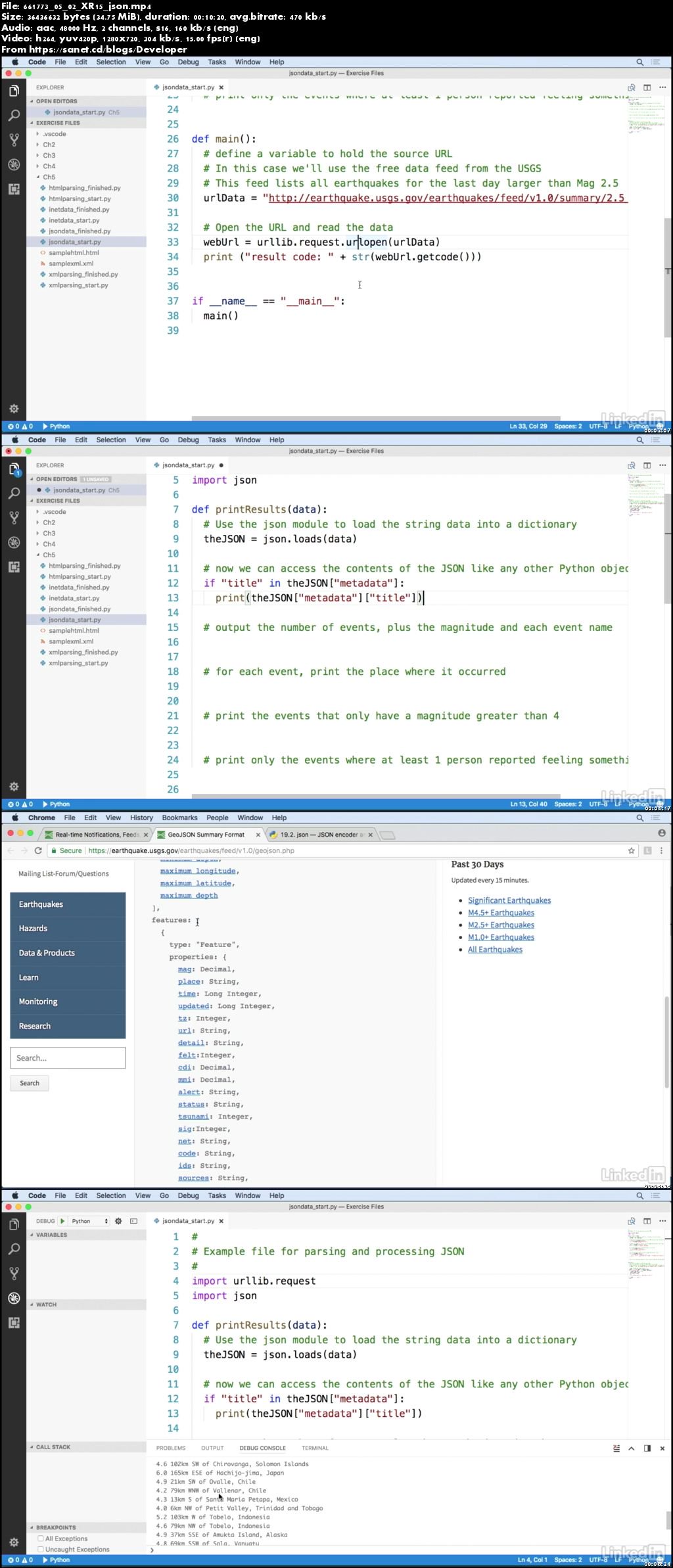
Task: Open Chrome's Bookmarks menu
Action: point(179,818)
